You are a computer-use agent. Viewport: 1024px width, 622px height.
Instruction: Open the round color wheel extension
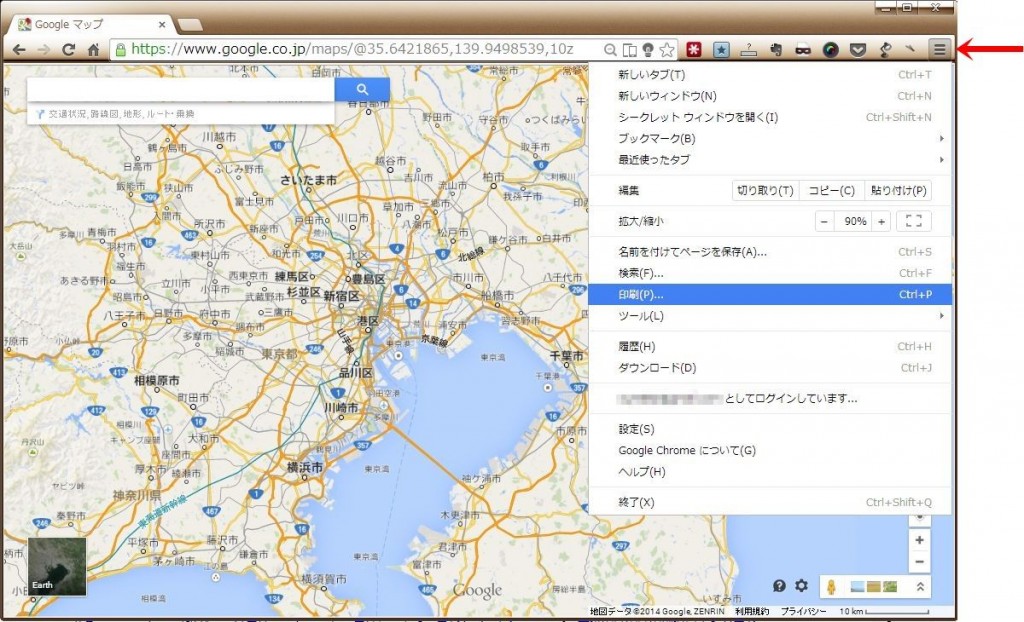click(x=830, y=50)
